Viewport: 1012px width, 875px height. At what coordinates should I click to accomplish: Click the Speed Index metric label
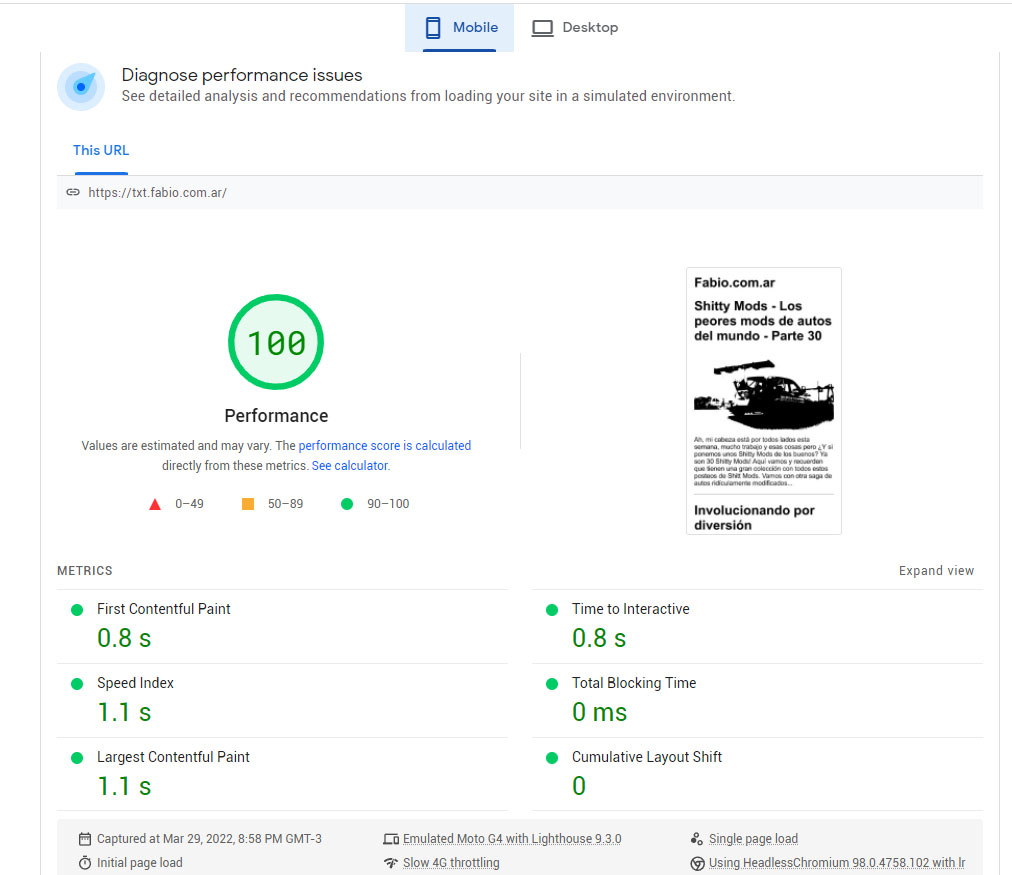(135, 683)
